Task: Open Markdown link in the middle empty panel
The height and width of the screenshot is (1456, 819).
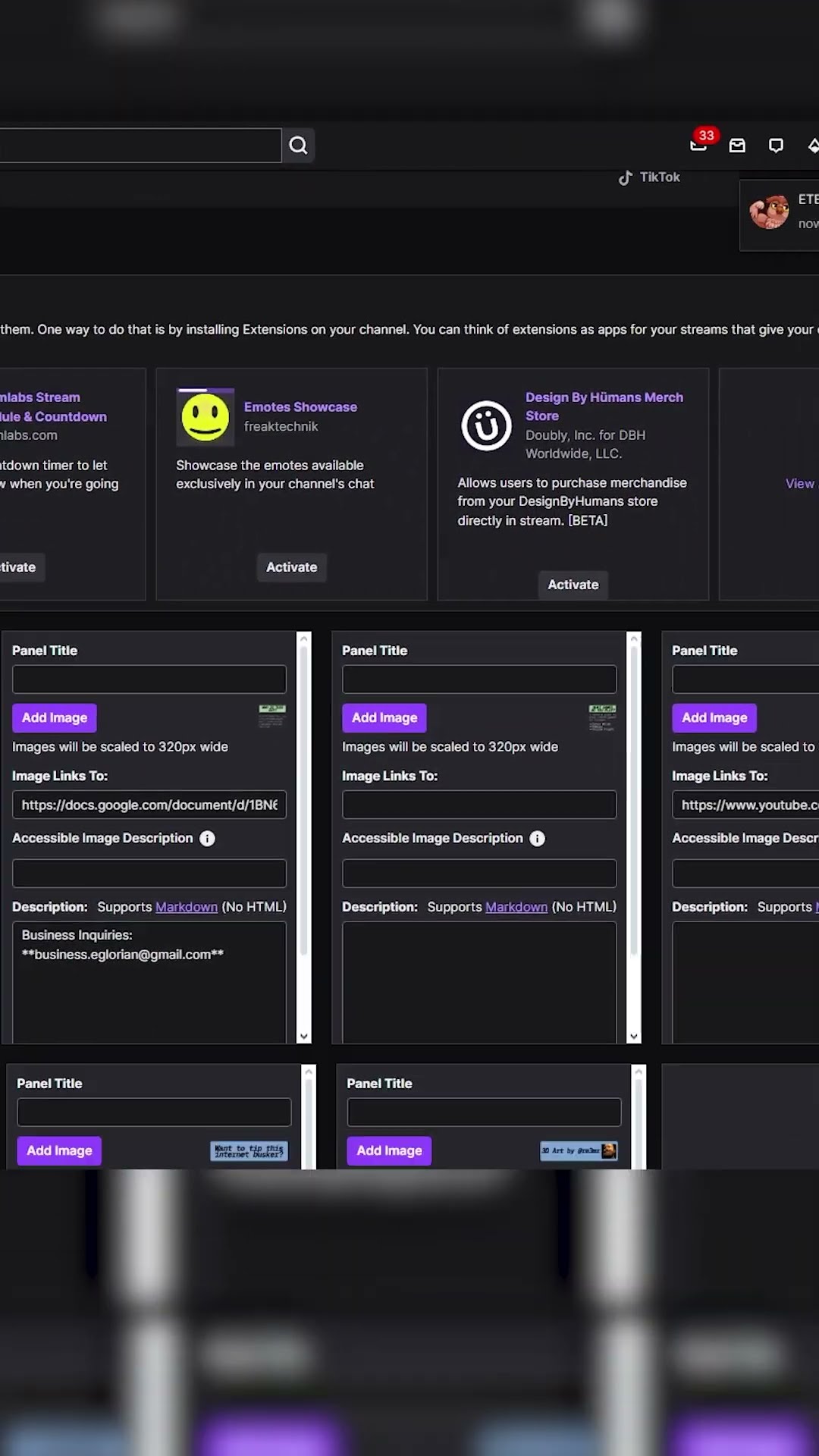Action: click(x=516, y=907)
